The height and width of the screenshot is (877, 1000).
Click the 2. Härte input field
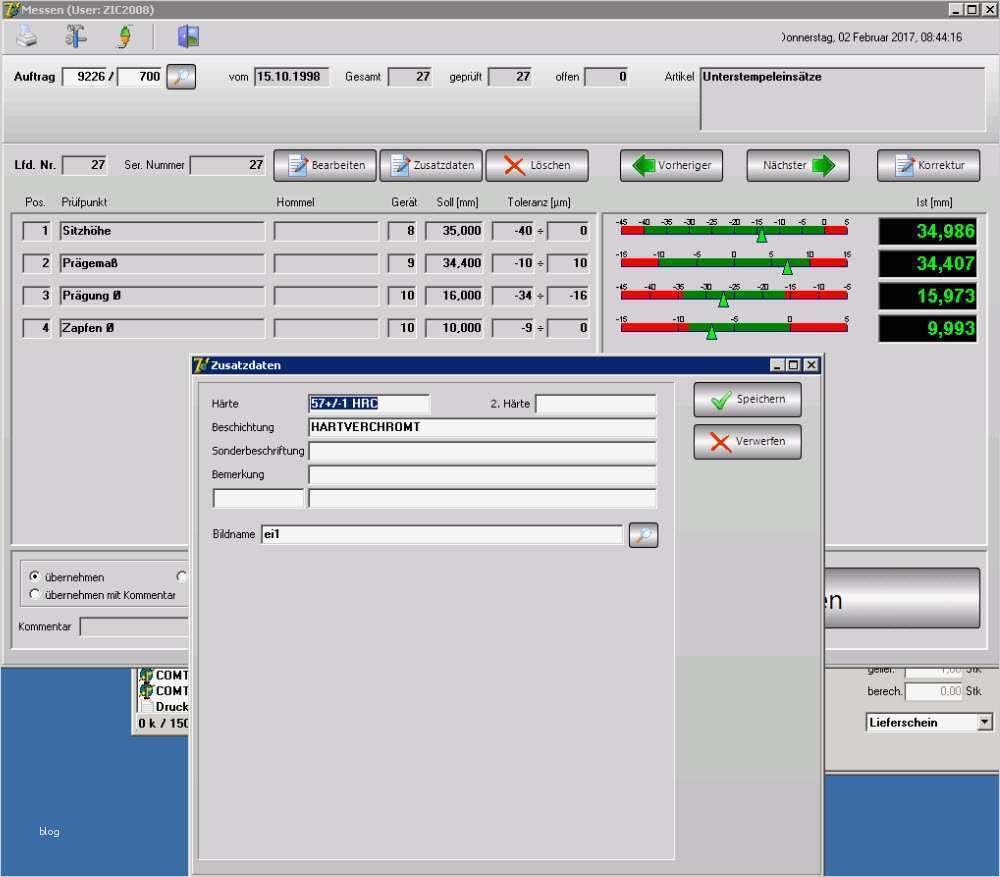pos(596,404)
